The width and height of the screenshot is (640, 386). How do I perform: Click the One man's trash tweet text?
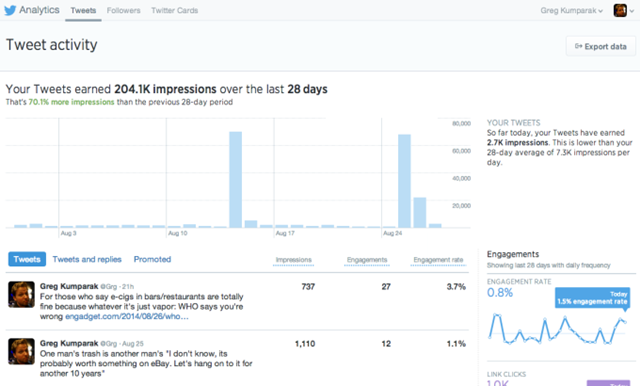coord(146,364)
